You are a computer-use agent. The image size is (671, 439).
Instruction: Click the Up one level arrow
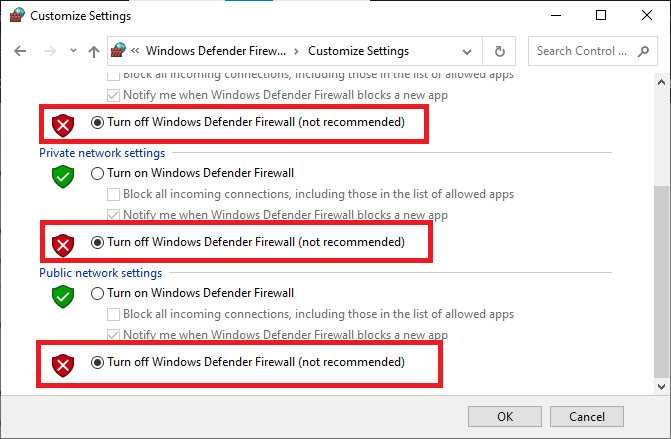coord(94,51)
